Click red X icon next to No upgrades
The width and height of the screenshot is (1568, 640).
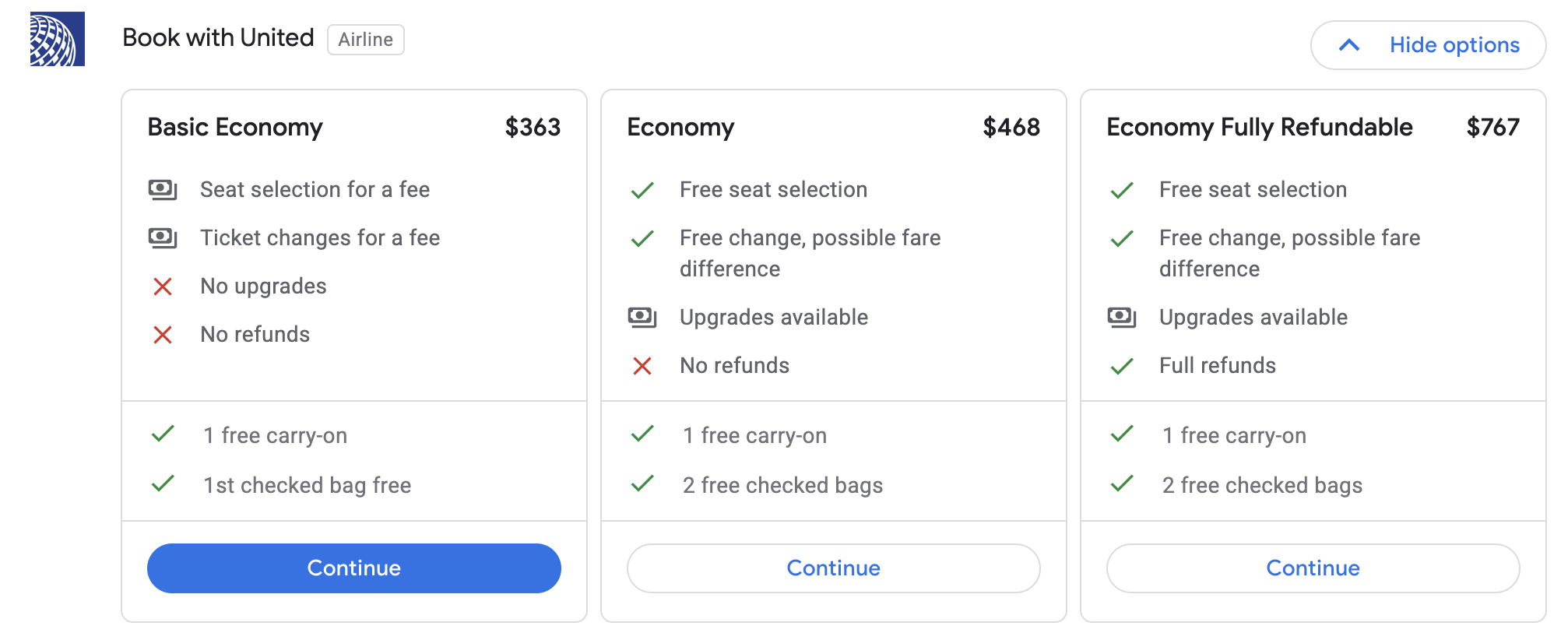[x=163, y=287]
